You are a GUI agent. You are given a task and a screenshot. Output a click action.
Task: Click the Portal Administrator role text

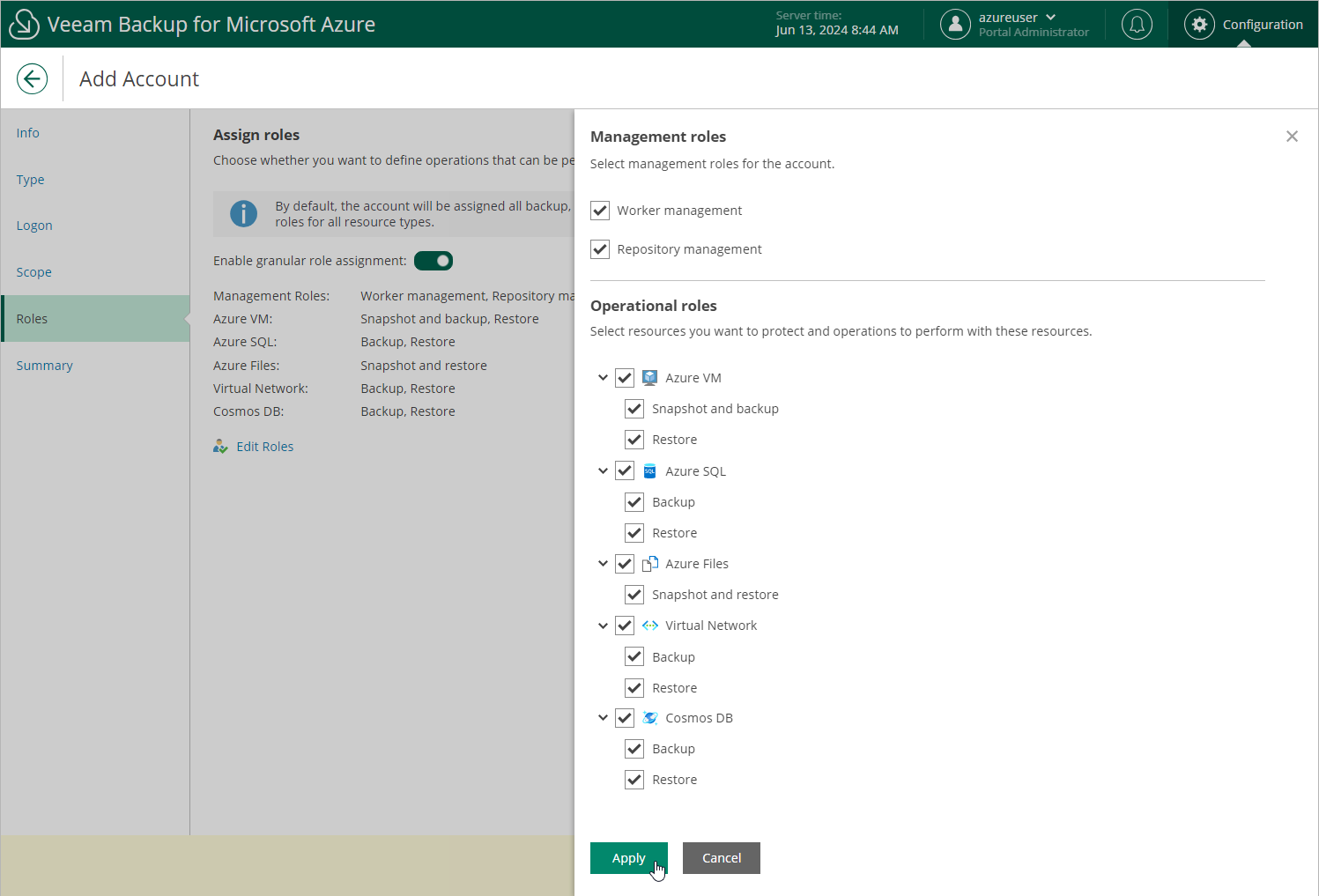tap(1034, 33)
